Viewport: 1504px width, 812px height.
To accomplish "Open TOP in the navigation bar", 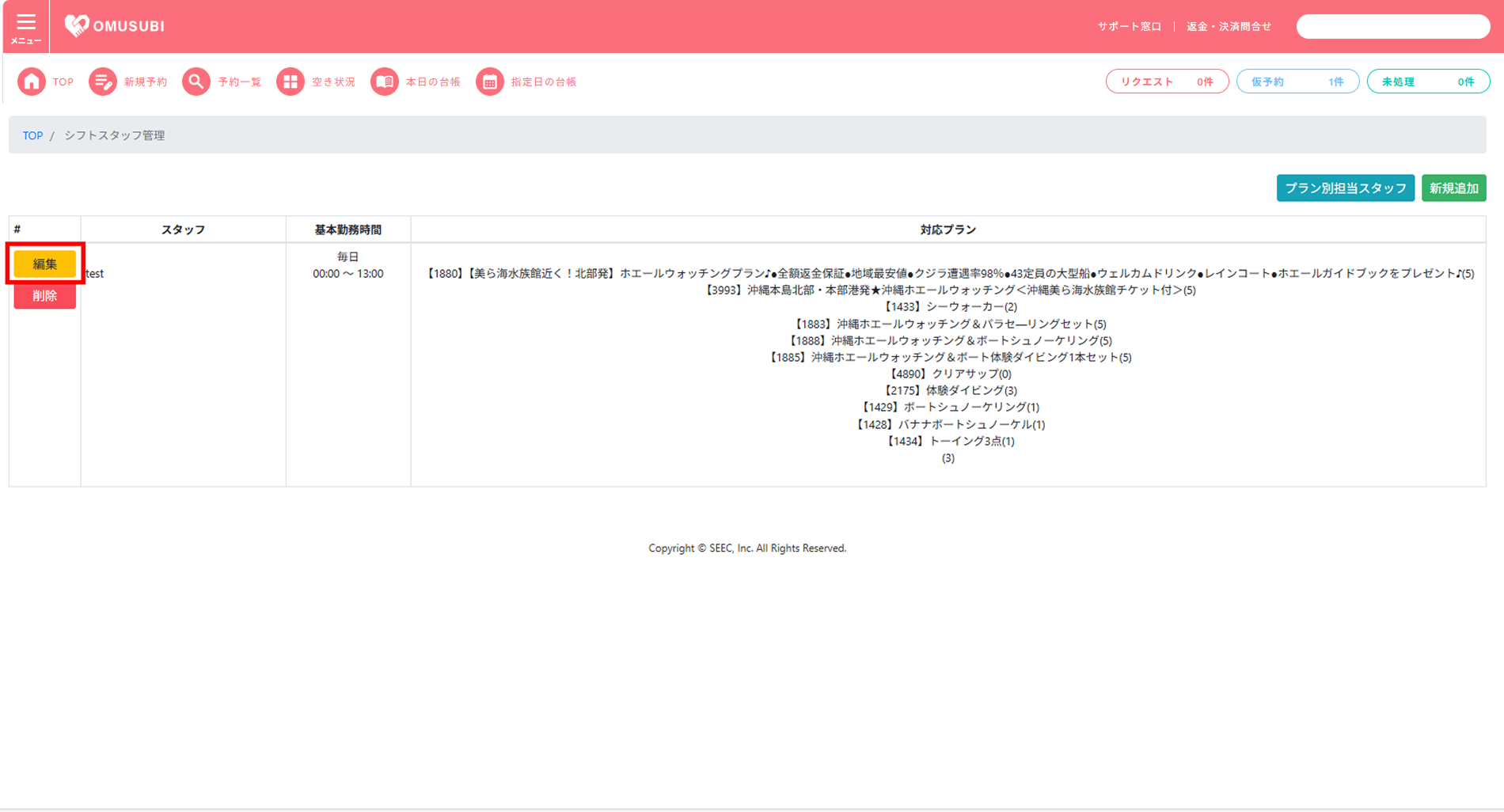I will pos(63,82).
